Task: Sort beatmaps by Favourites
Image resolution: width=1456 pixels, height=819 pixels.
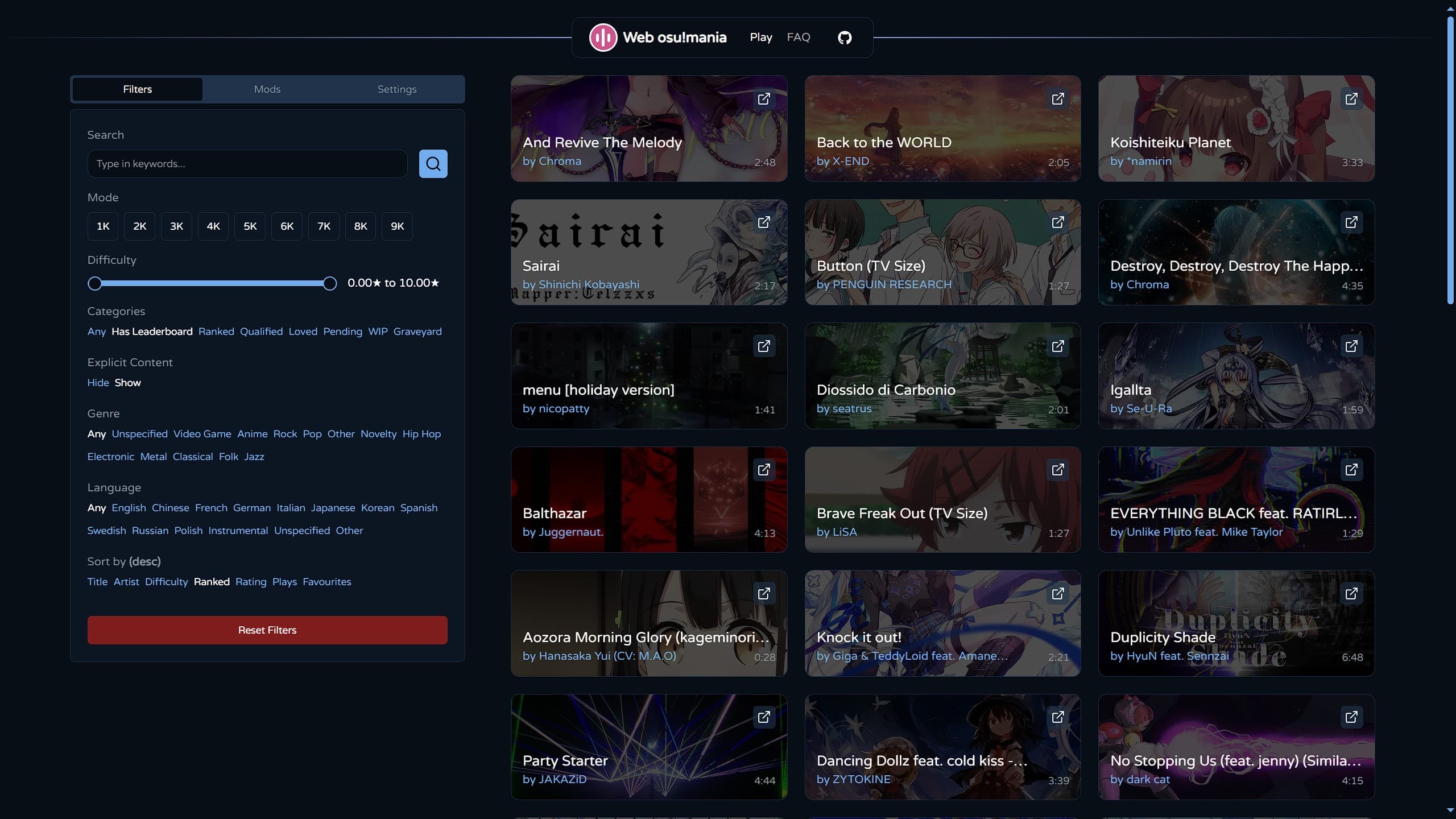Action: tap(327, 582)
